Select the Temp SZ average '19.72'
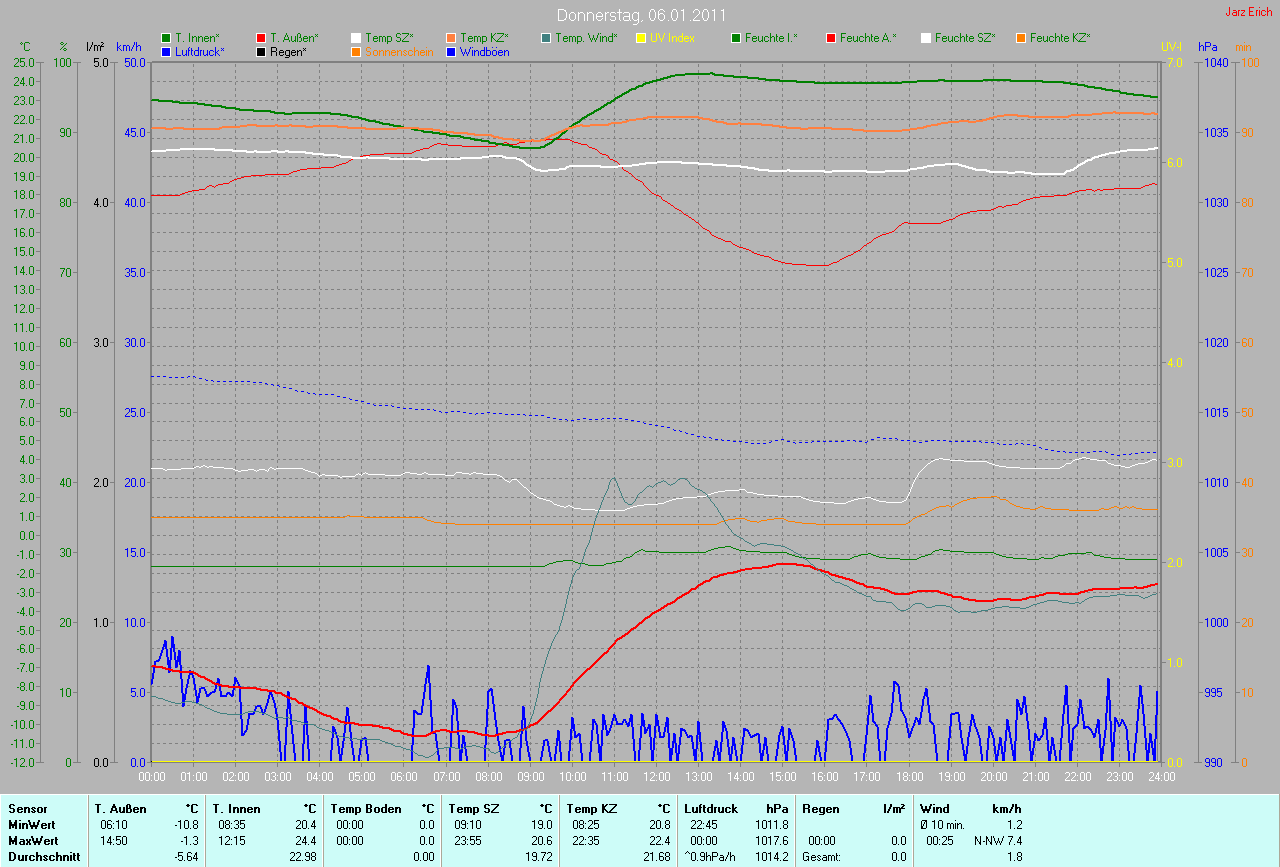The image size is (1280, 867). [x=537, y=857]
